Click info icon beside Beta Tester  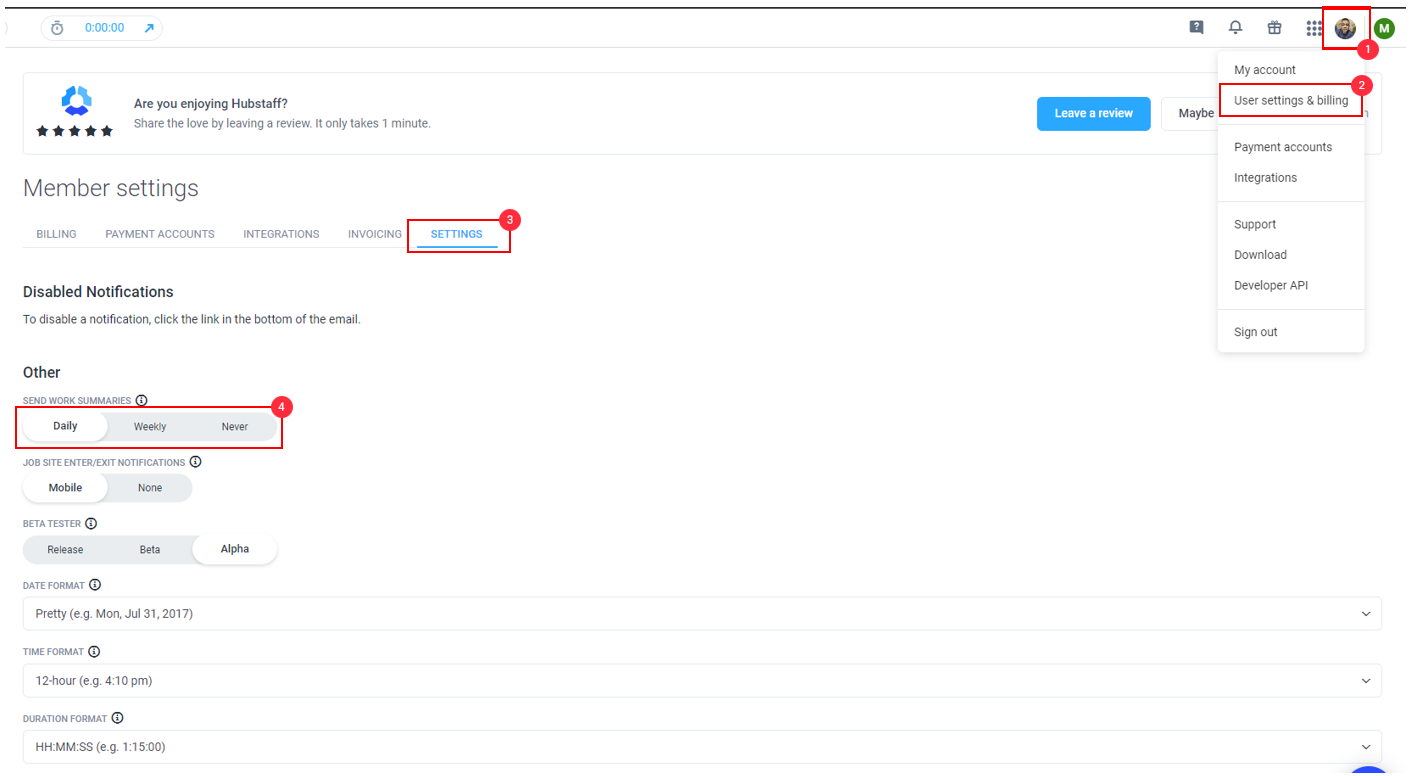(x=91, y=523)
